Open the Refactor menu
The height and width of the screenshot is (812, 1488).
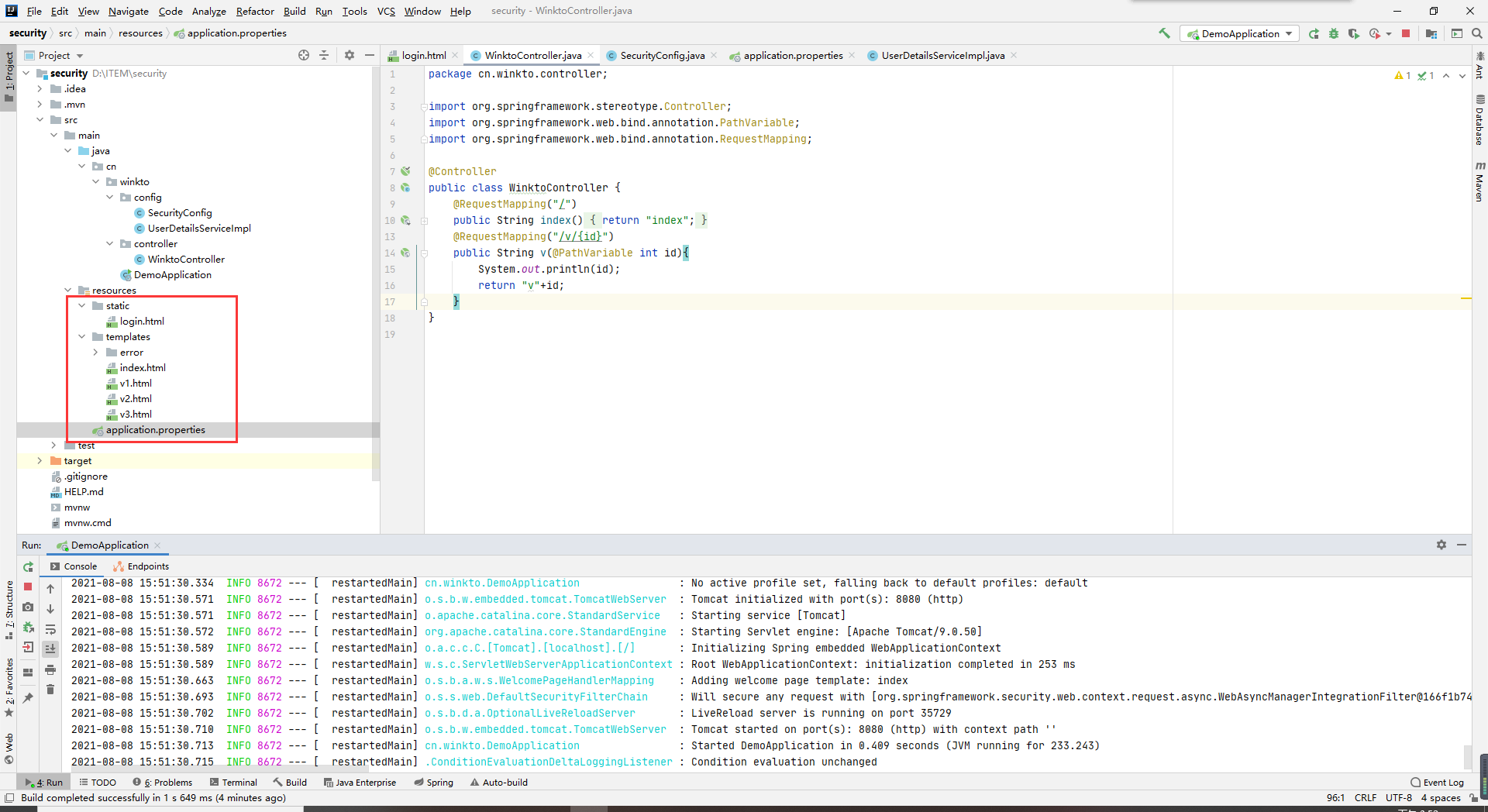255,11
